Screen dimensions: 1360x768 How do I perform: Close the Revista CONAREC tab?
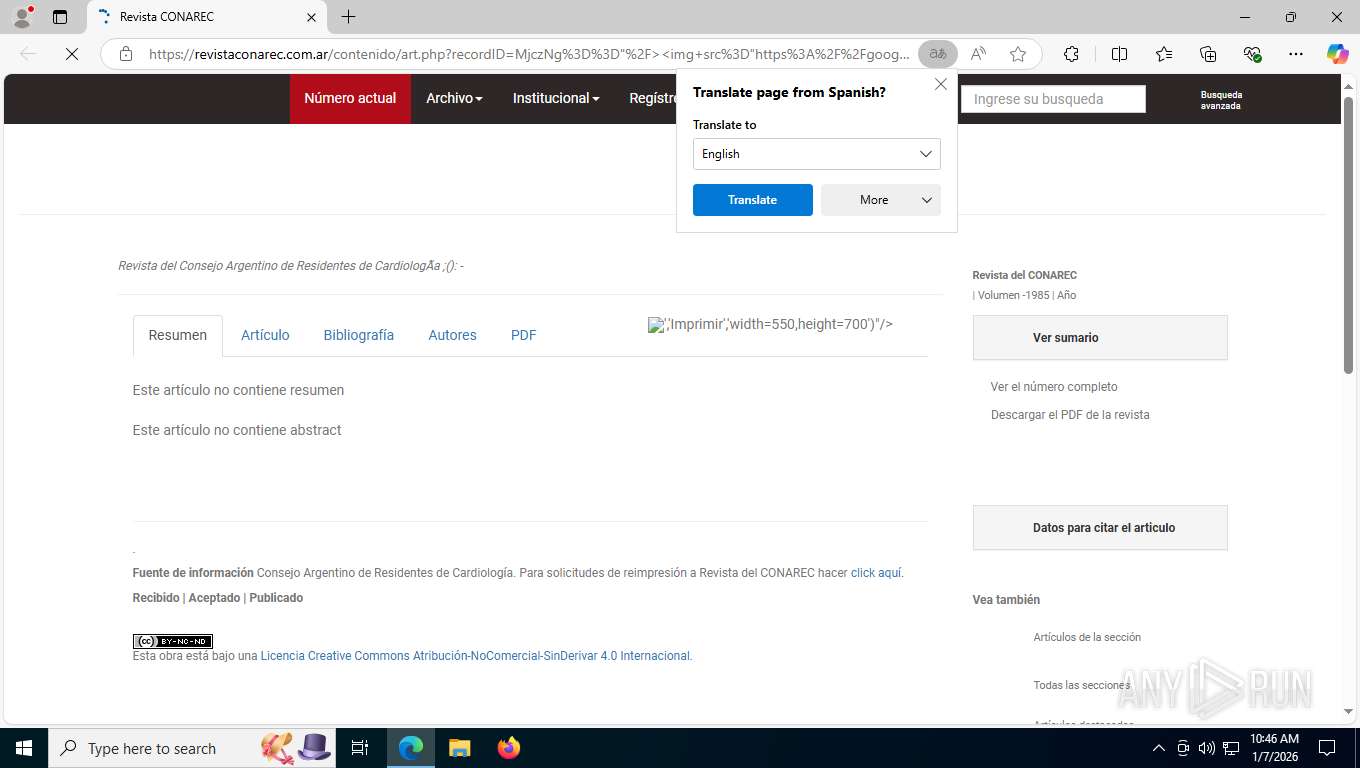tap(311, 17)
